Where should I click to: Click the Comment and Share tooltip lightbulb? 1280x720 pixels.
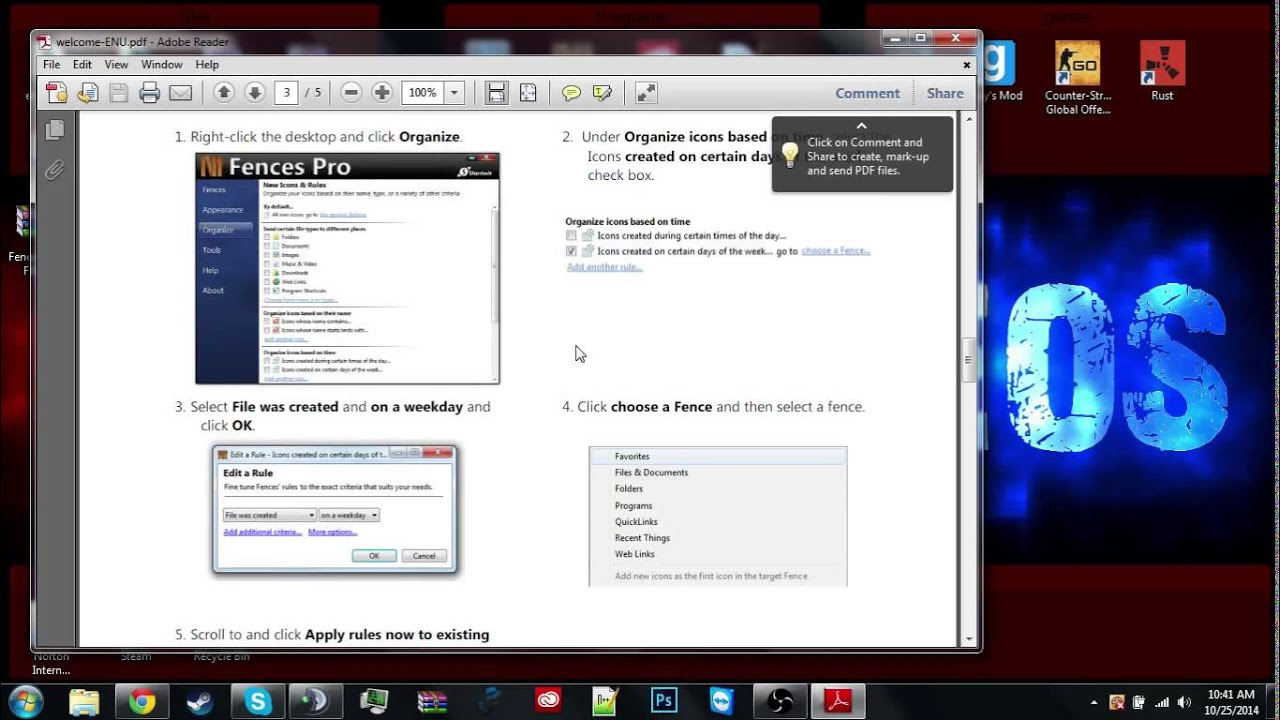(790, 155)
